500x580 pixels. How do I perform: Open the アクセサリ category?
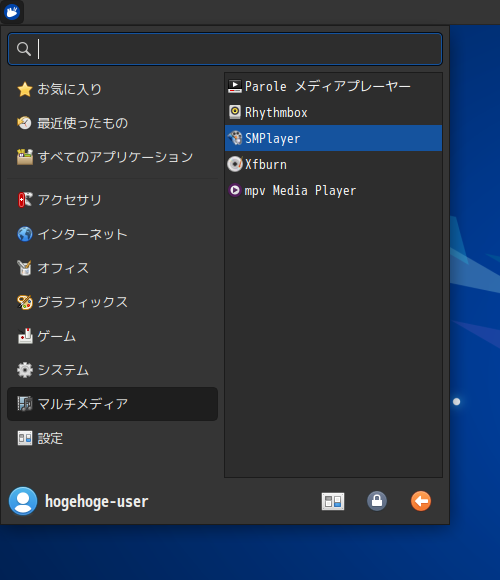click(x=112, y=200)
